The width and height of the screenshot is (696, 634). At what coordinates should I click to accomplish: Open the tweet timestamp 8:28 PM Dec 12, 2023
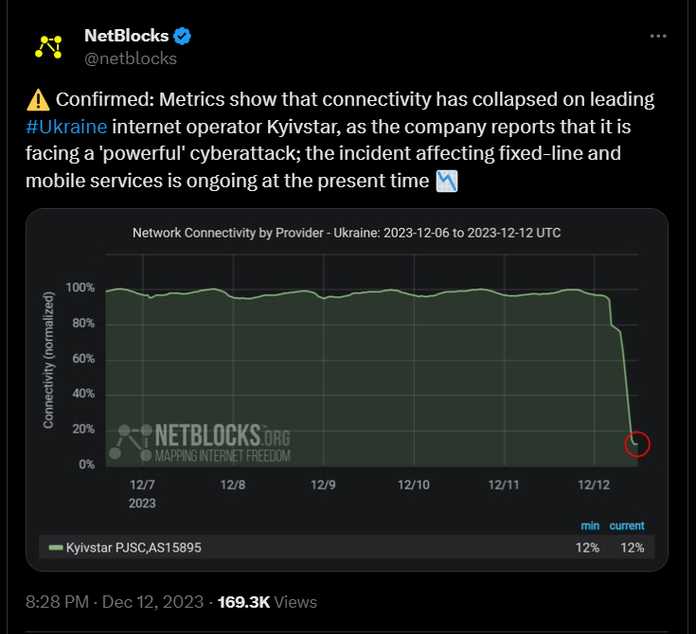coord(115,602)
